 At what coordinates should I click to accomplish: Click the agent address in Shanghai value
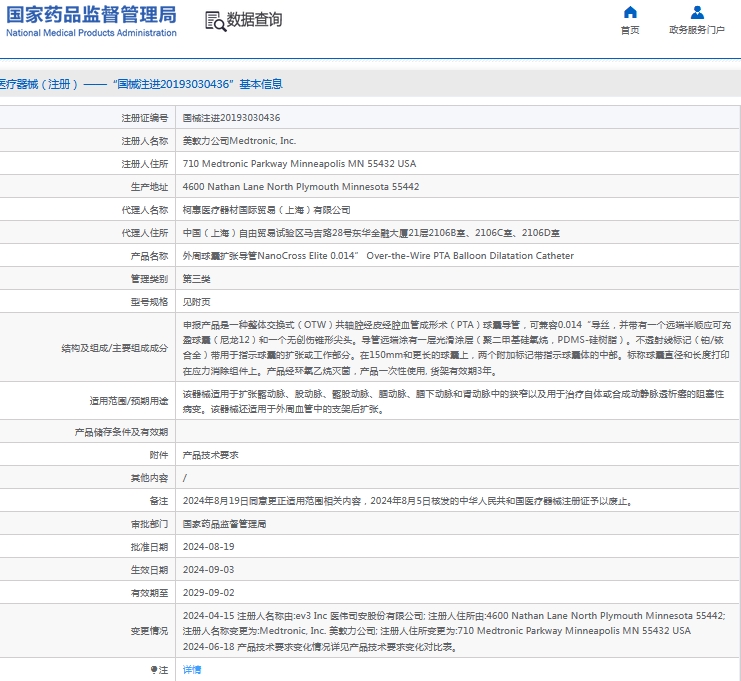pyautogui.click(x=371, y=233)
